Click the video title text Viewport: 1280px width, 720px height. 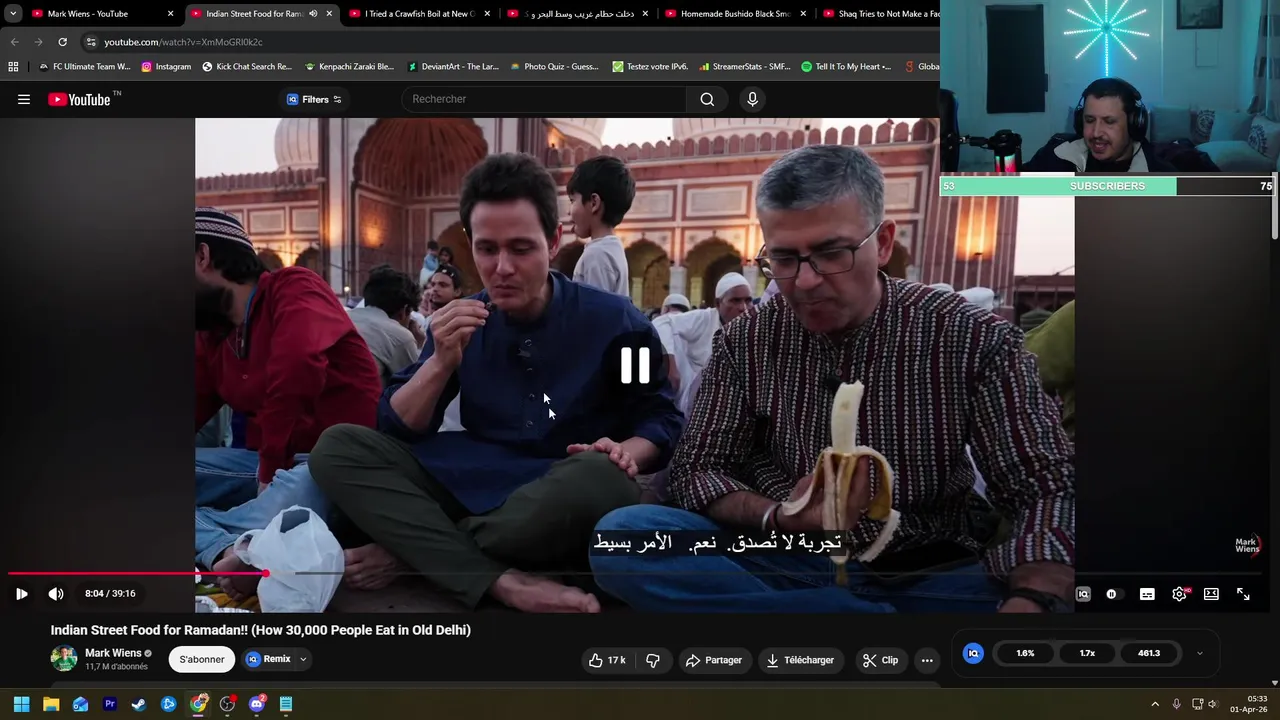click(261, 630)
